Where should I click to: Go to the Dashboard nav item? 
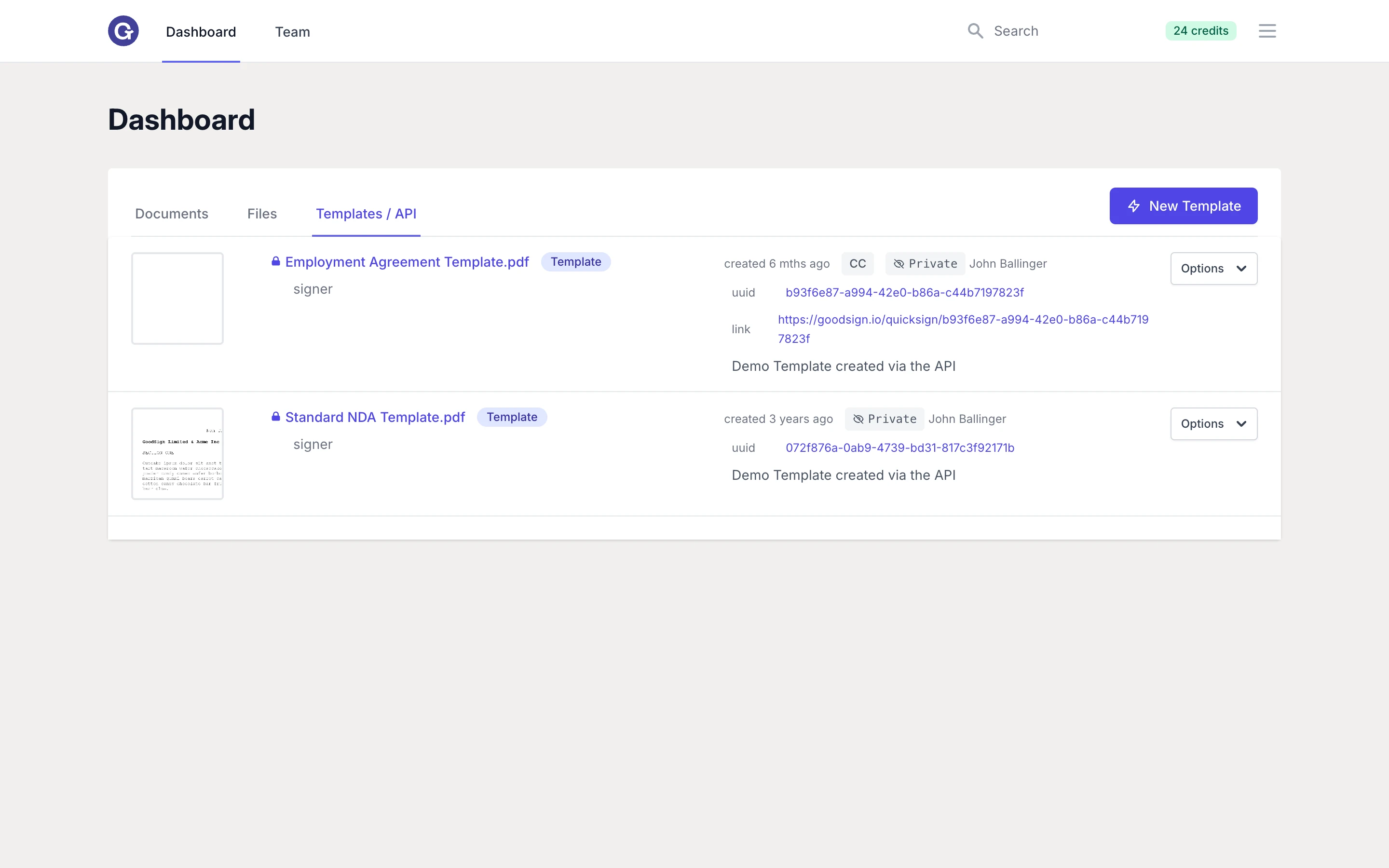(x=201, y=31)
